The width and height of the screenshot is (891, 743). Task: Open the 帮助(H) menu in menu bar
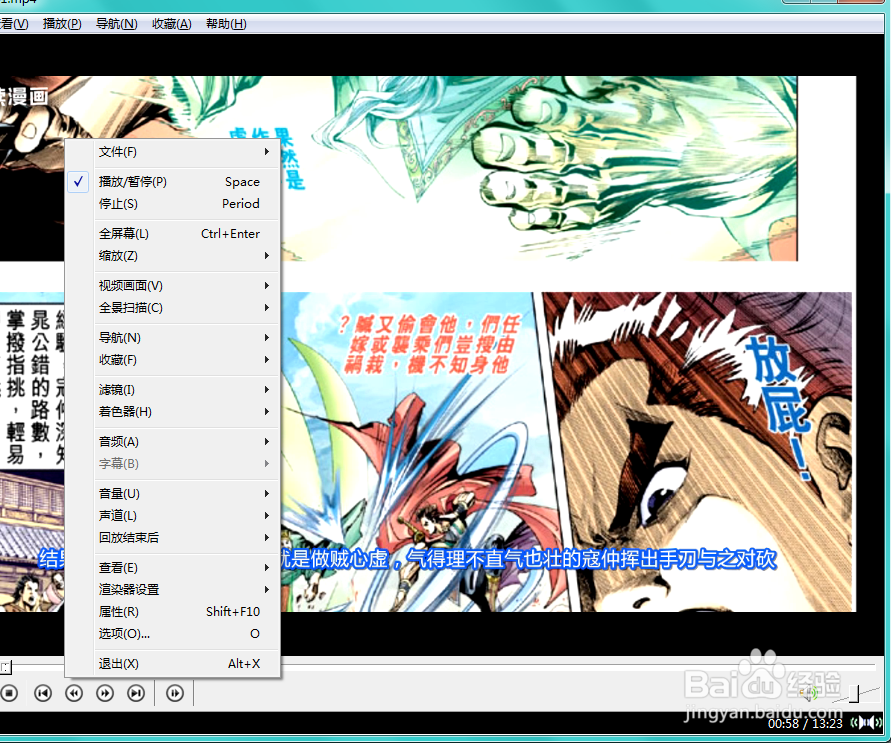(226, 24)
